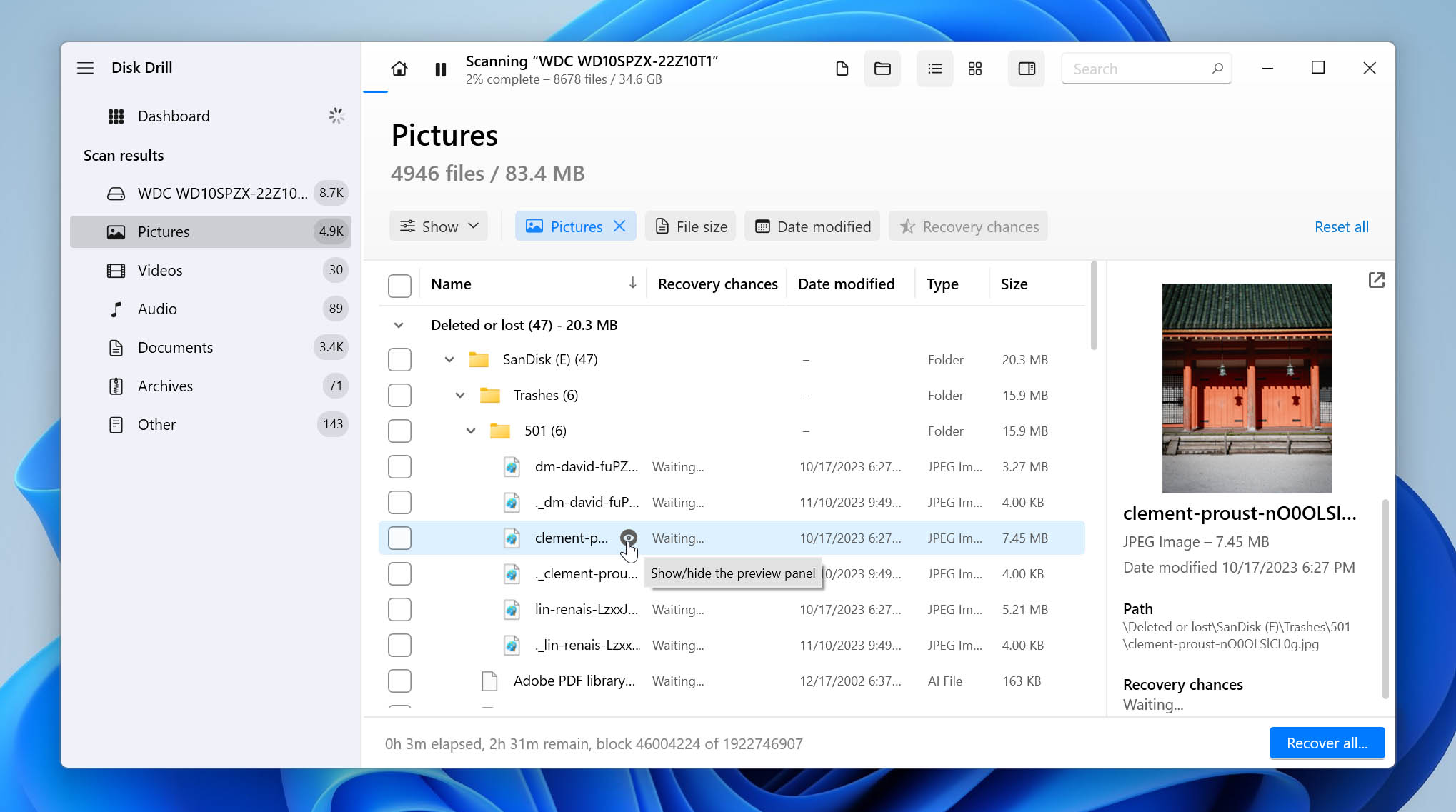Click the pause scan button icon

pos(440,68)
